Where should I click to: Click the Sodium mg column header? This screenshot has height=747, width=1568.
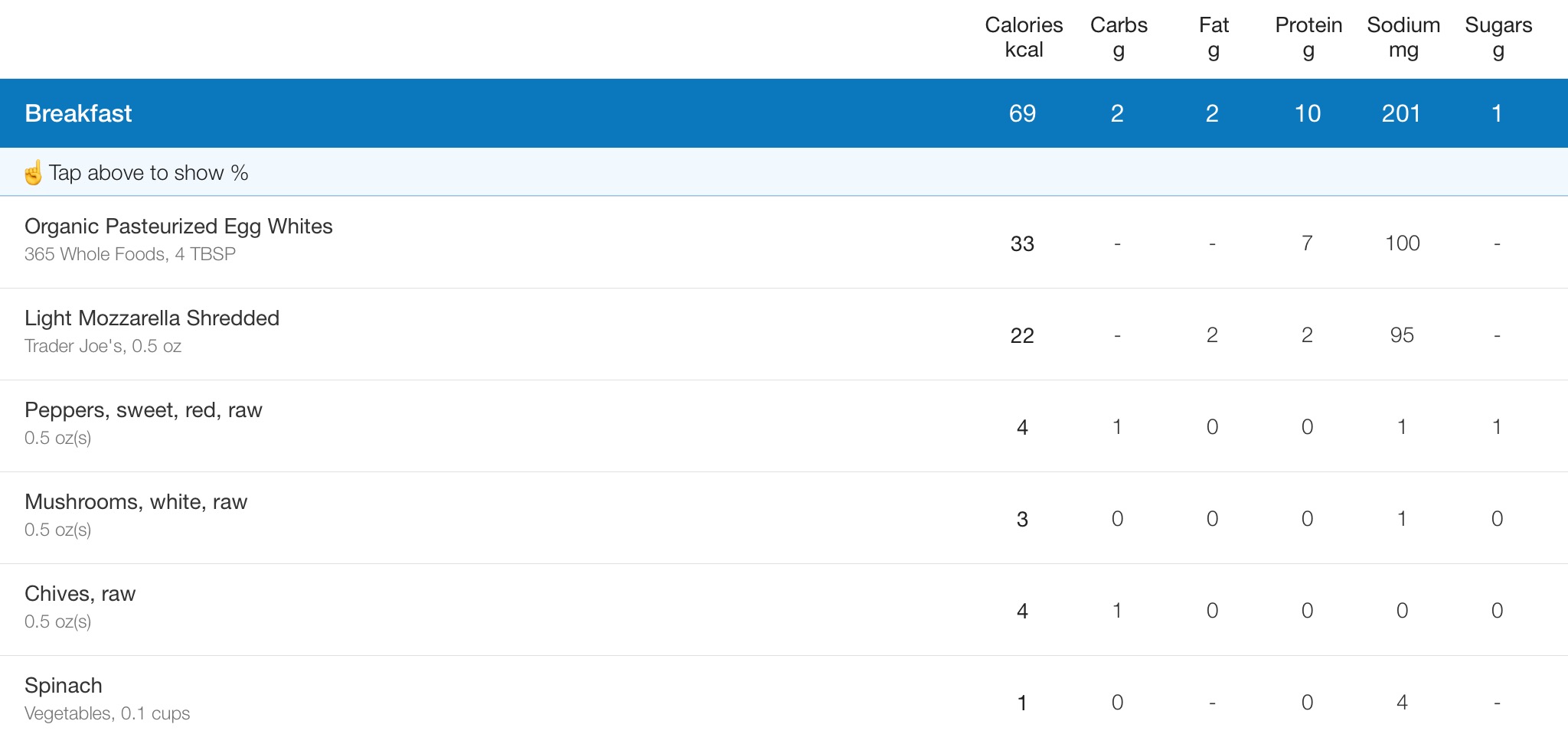[1403, 38]
